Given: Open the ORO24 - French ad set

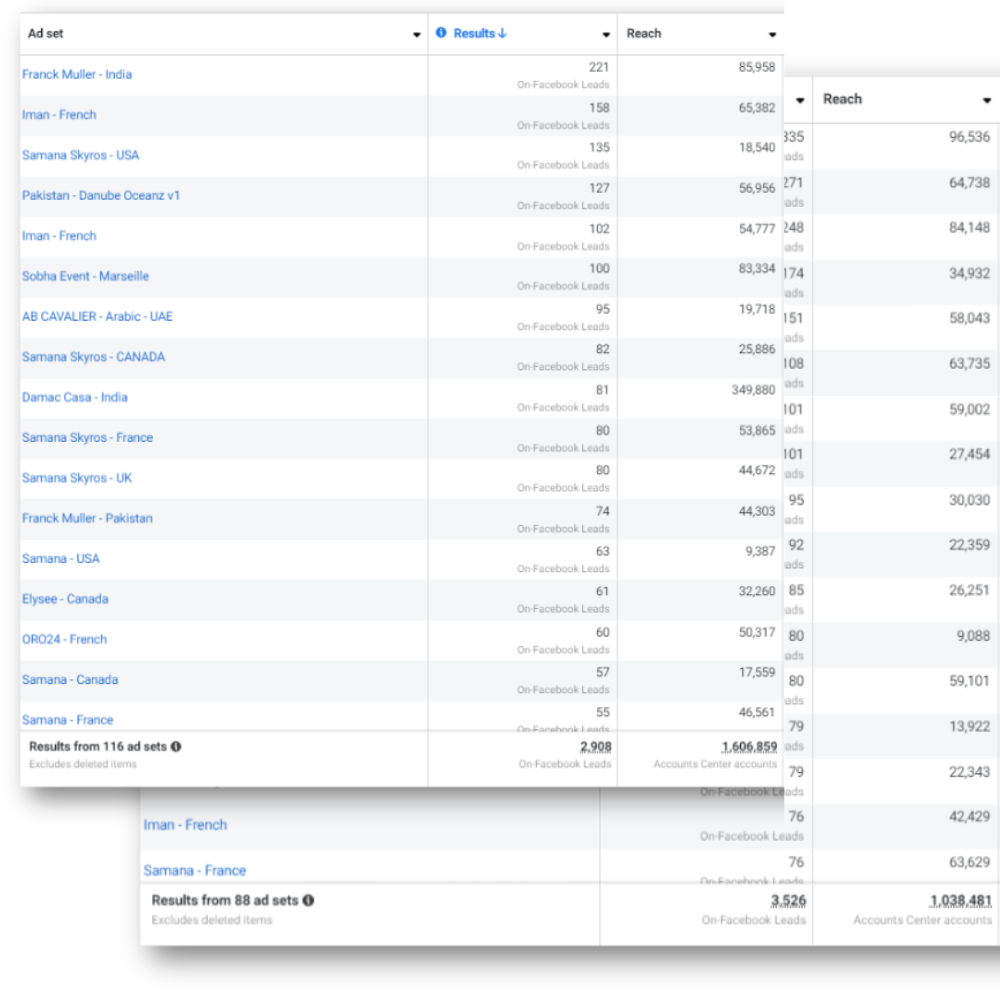Looking at the screenshot, I should [x=64, y=639].
